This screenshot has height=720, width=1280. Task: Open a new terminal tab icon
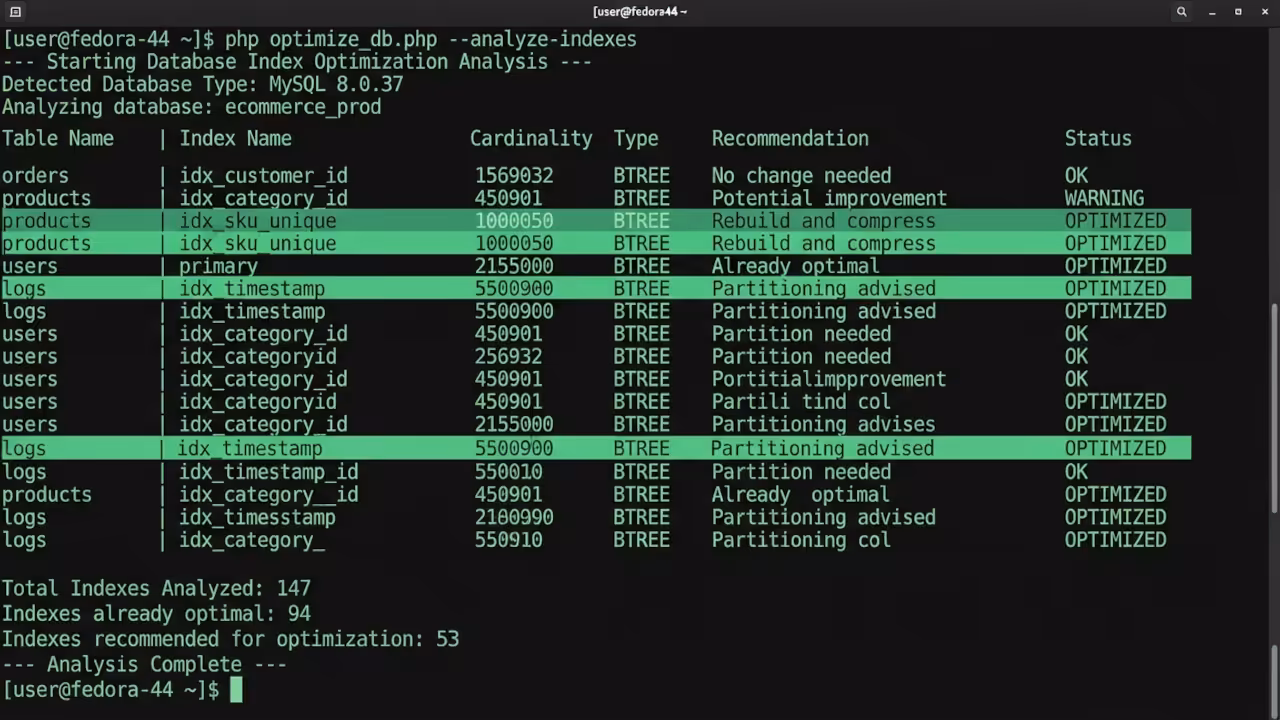pyautogui.click(x=15, y=12)
